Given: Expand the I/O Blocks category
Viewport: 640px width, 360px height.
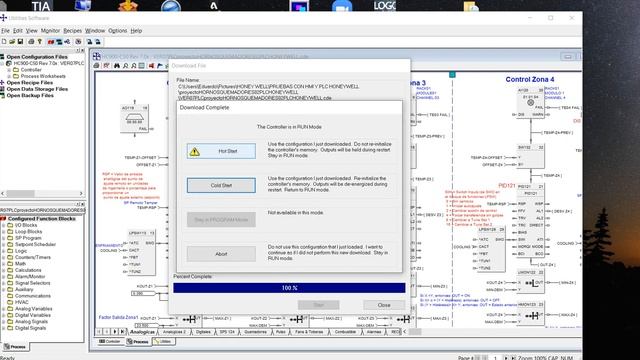Looking at the screenshot, I should (x=4, y=225).
